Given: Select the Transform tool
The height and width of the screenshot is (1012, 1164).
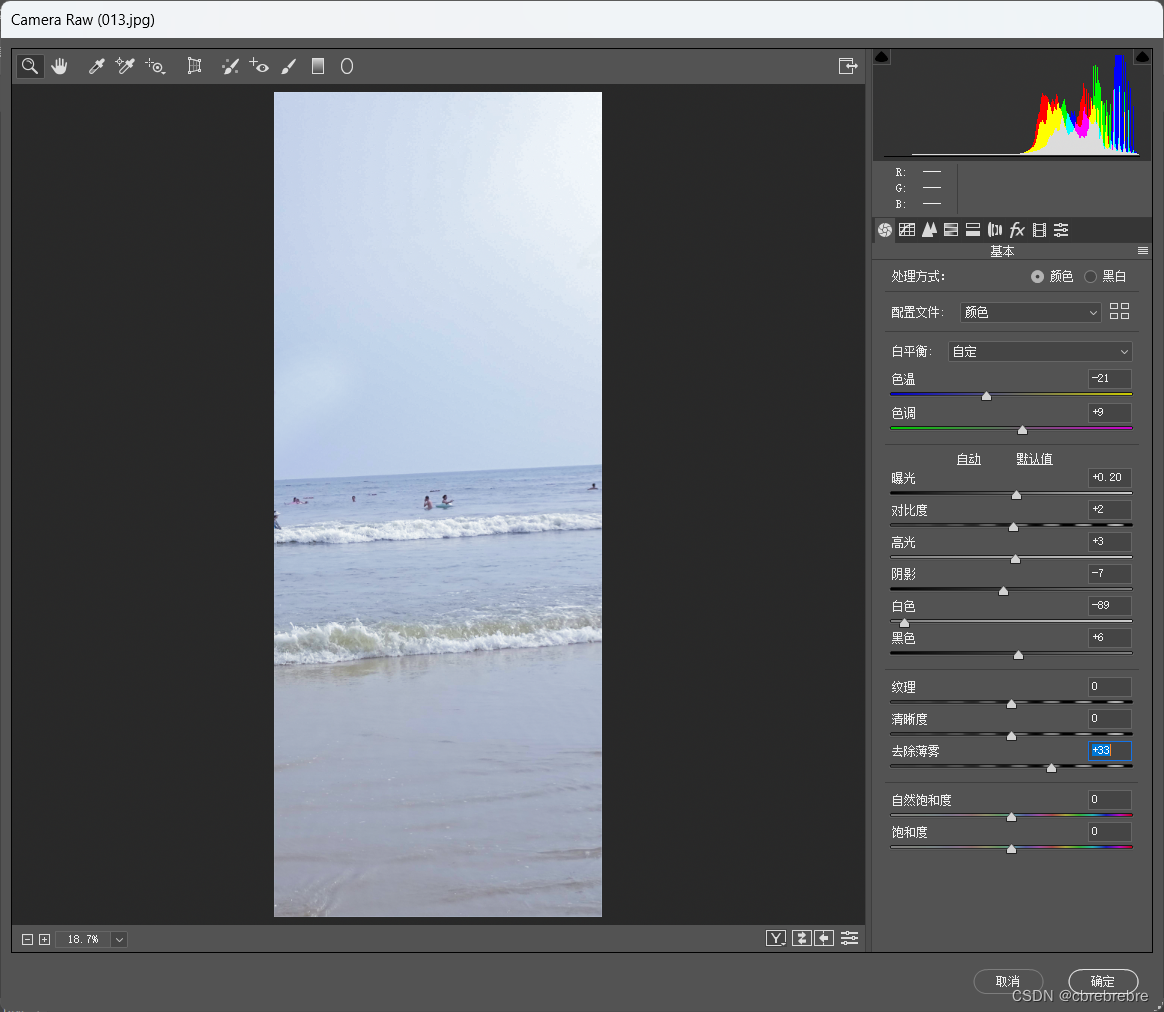Looking at the screenshot, I should pyautogui.click(x=194, y=66).
